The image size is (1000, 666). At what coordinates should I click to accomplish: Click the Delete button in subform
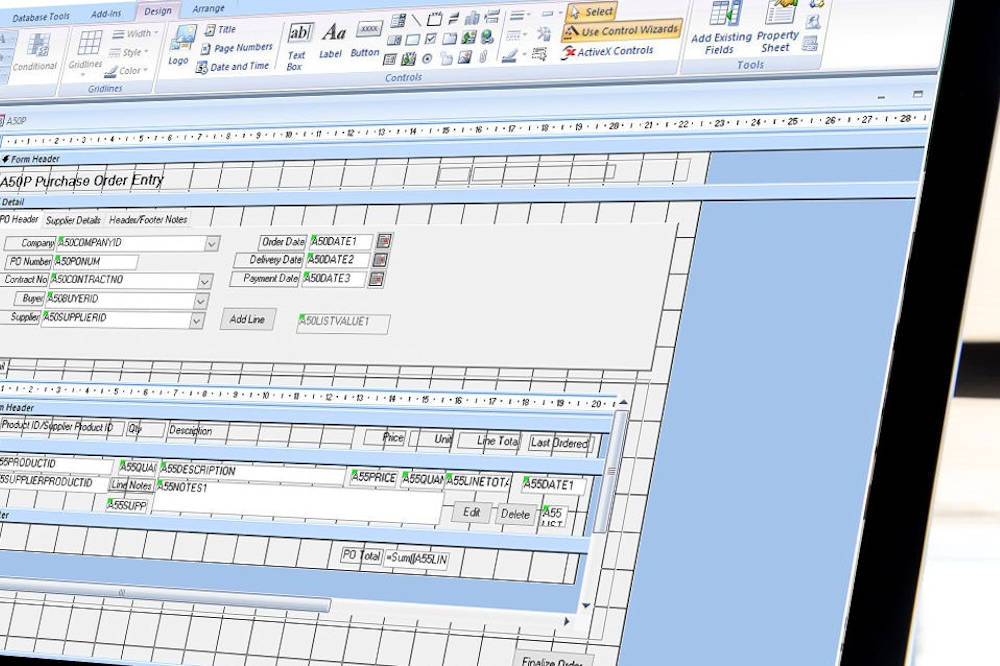515,514
